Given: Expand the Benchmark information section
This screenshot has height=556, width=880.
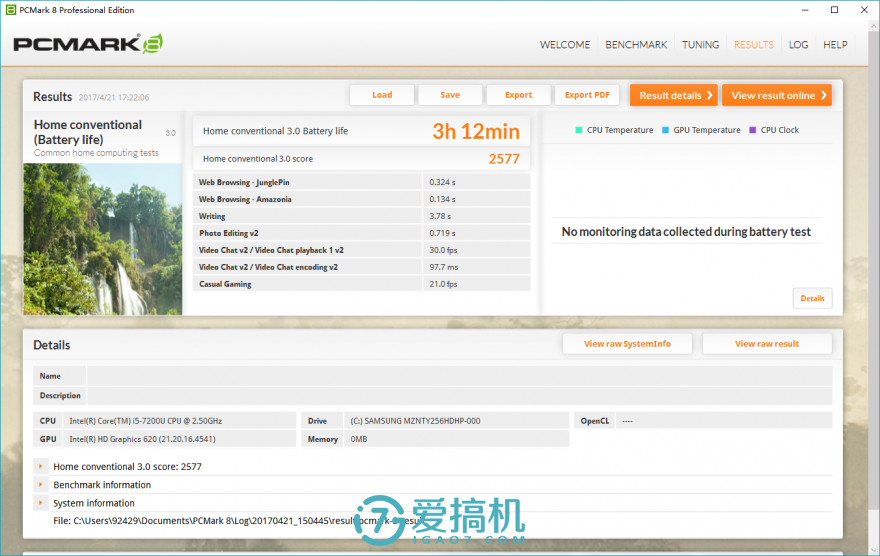Looking at the screenshot, I should [40, 484].
